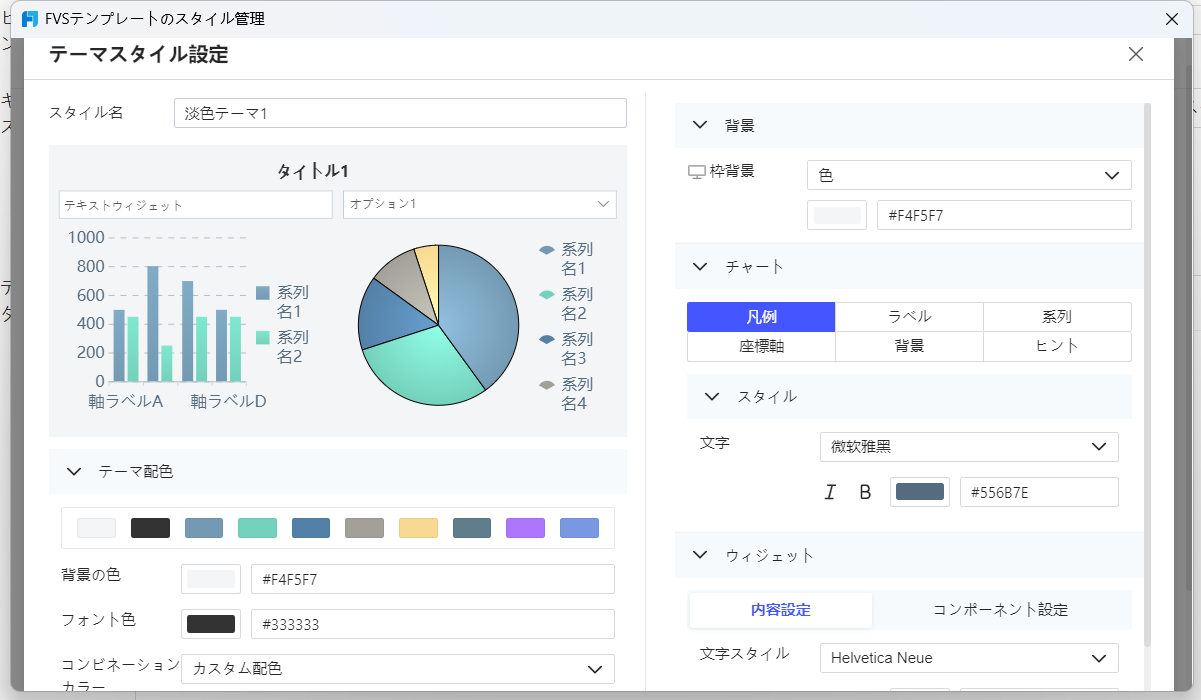Open the カスタム配色 combination dropdown
The height and width of the screenshot is (700, 1201).
[398, 669]
